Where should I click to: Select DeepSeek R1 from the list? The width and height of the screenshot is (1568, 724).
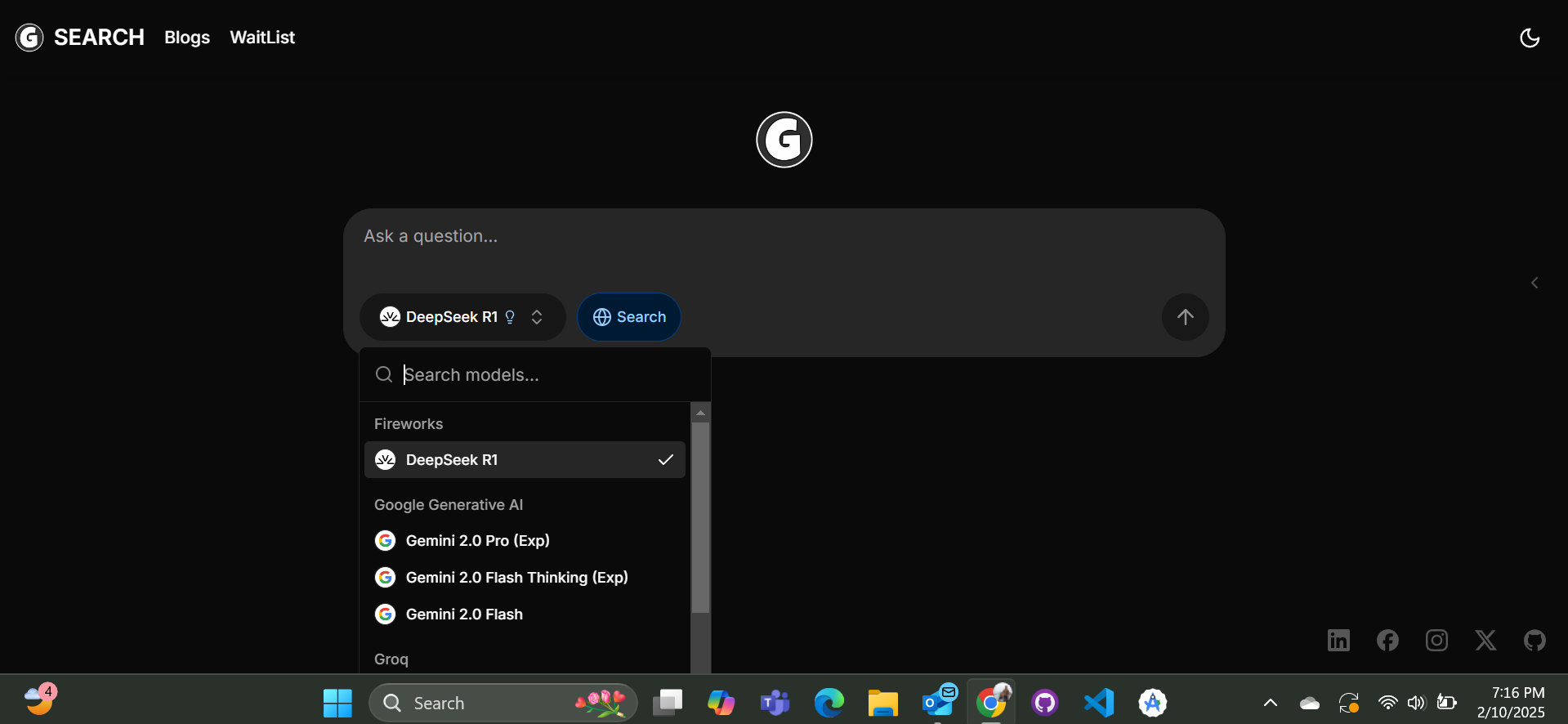[525, 460]
